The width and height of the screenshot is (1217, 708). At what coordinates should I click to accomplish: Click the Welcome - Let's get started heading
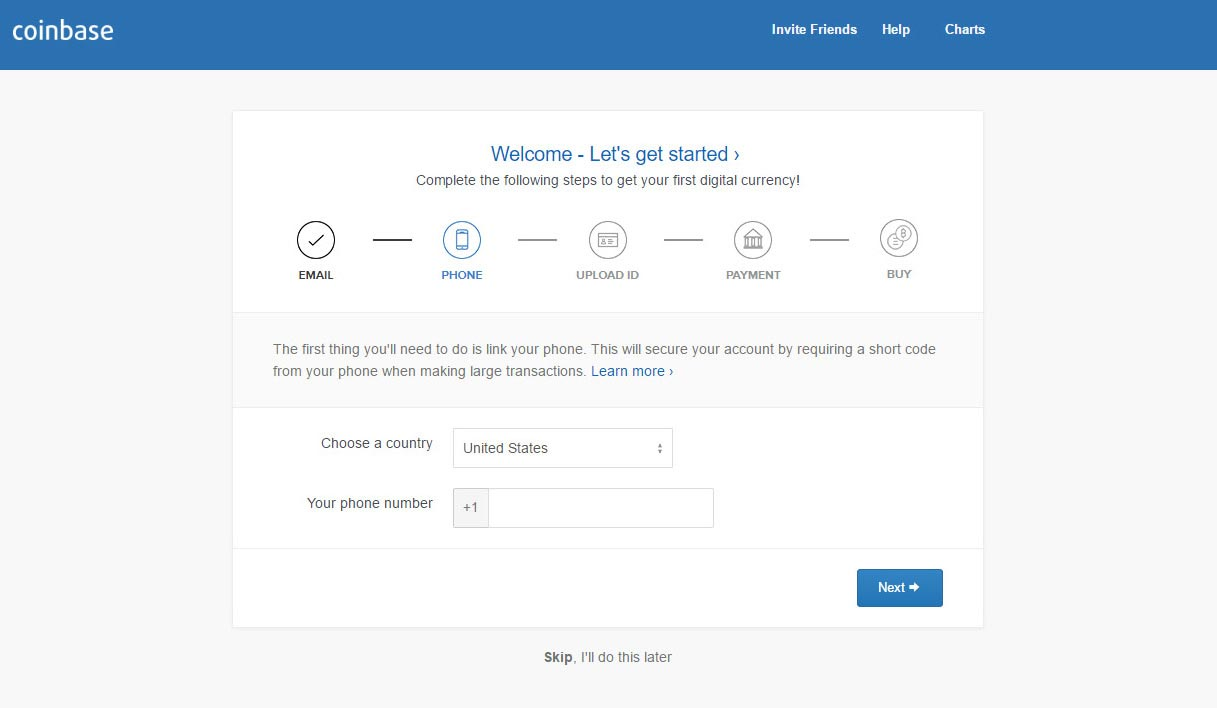pos(615,154)
